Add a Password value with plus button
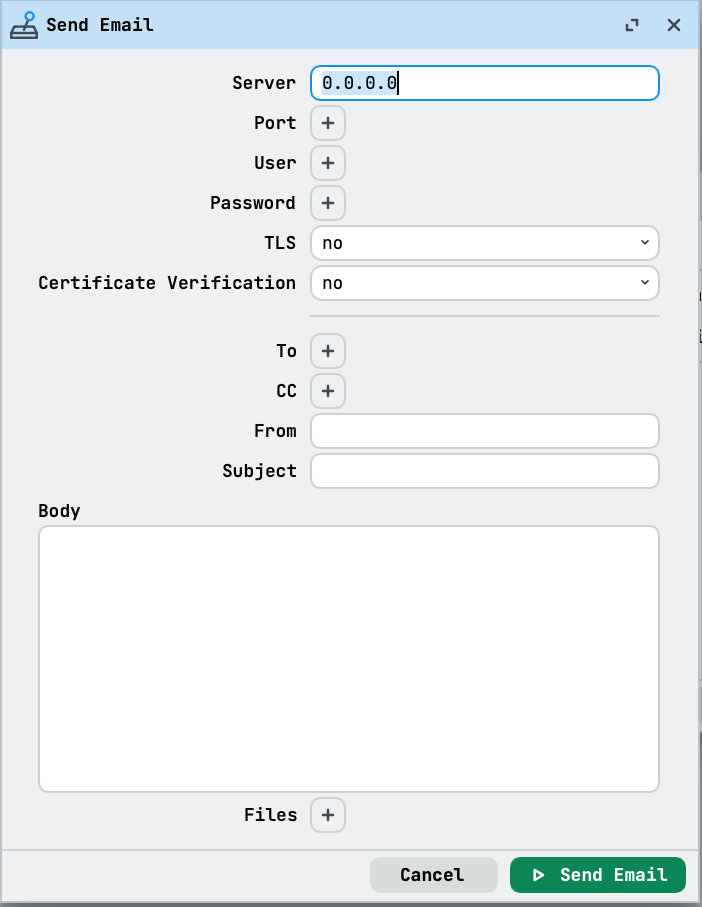Viewport: 702px width, 907px height. tap(328, 203)
